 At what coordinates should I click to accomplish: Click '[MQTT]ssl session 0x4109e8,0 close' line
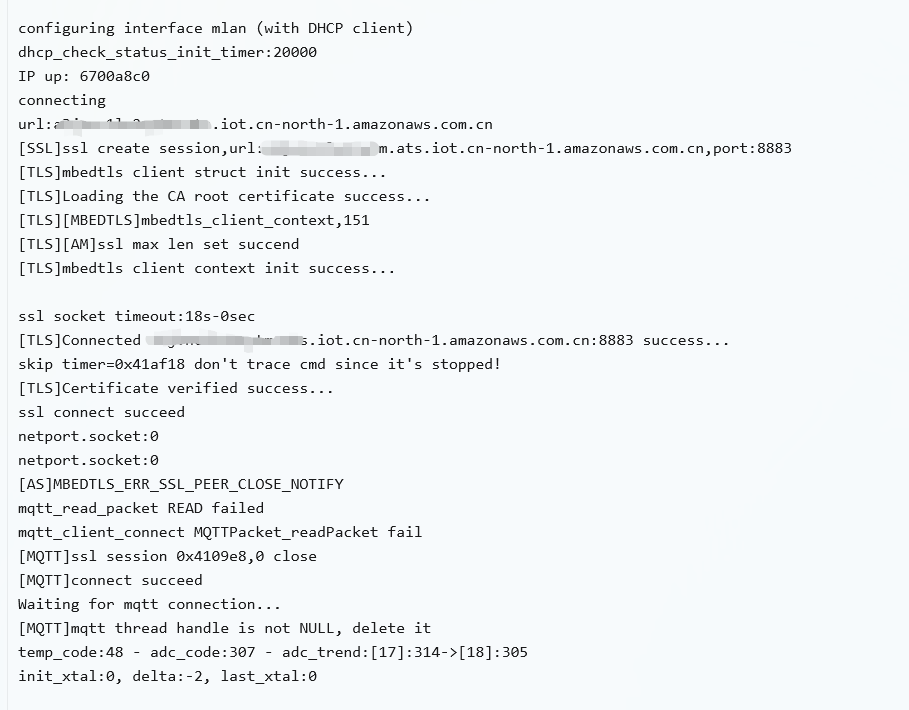coord(168,556)
